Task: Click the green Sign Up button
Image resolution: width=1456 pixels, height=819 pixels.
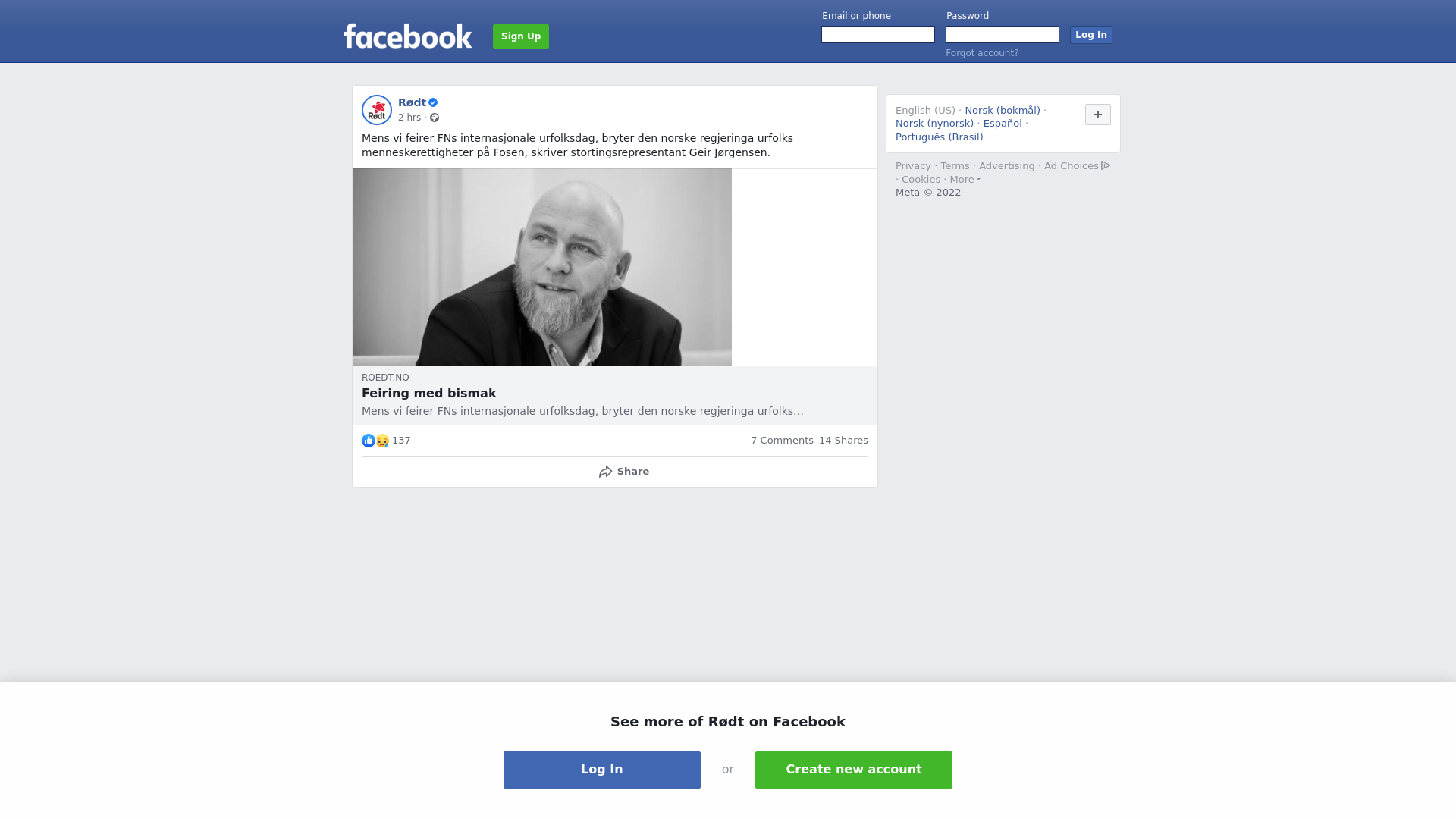Action: (521, 36)
